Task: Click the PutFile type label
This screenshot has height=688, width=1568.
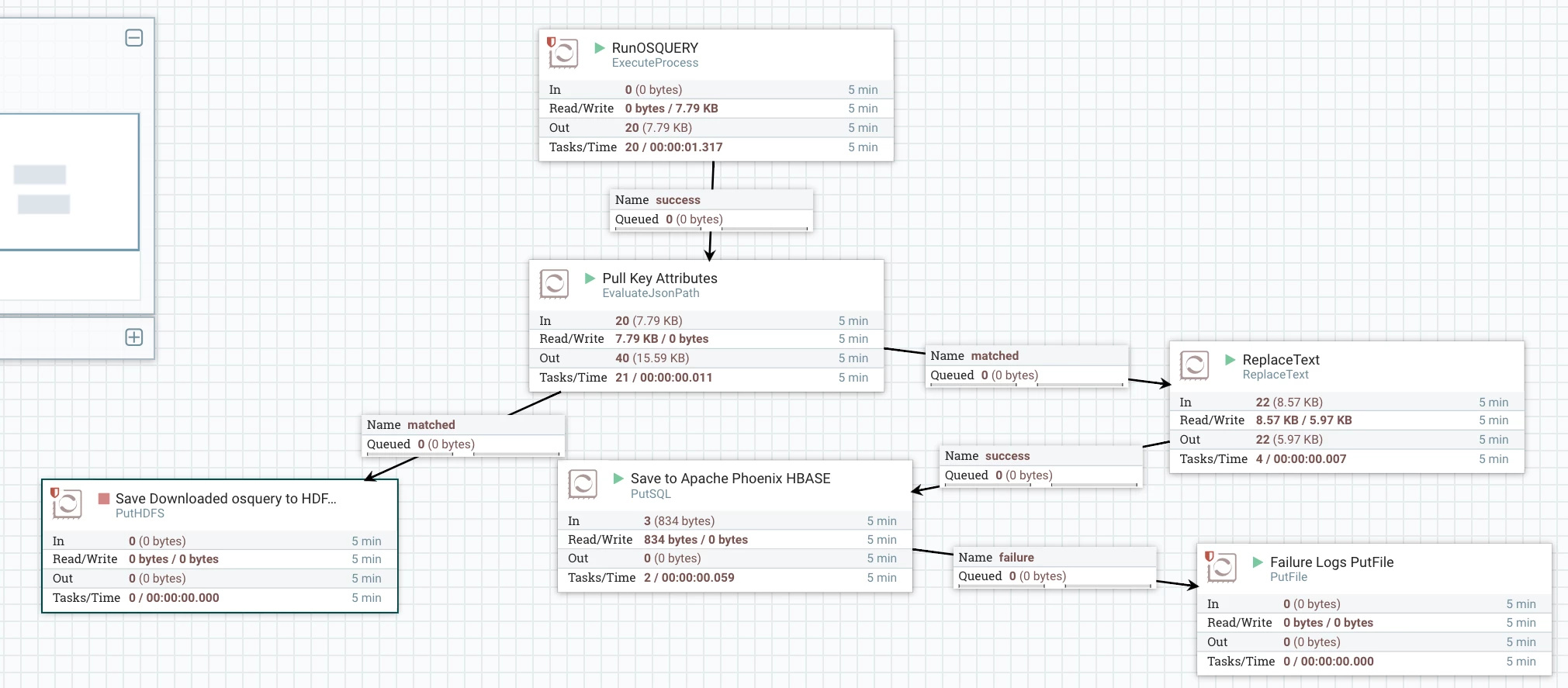Action: (x=1289, y=577)
